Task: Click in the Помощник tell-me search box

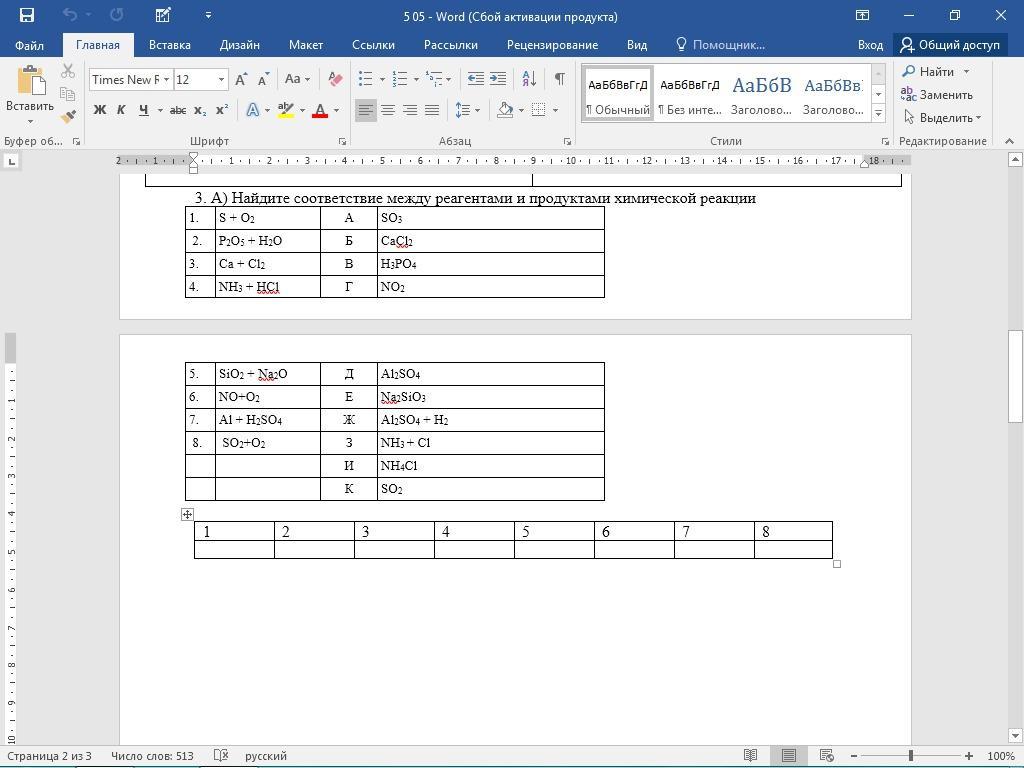Action: point(721,45)
